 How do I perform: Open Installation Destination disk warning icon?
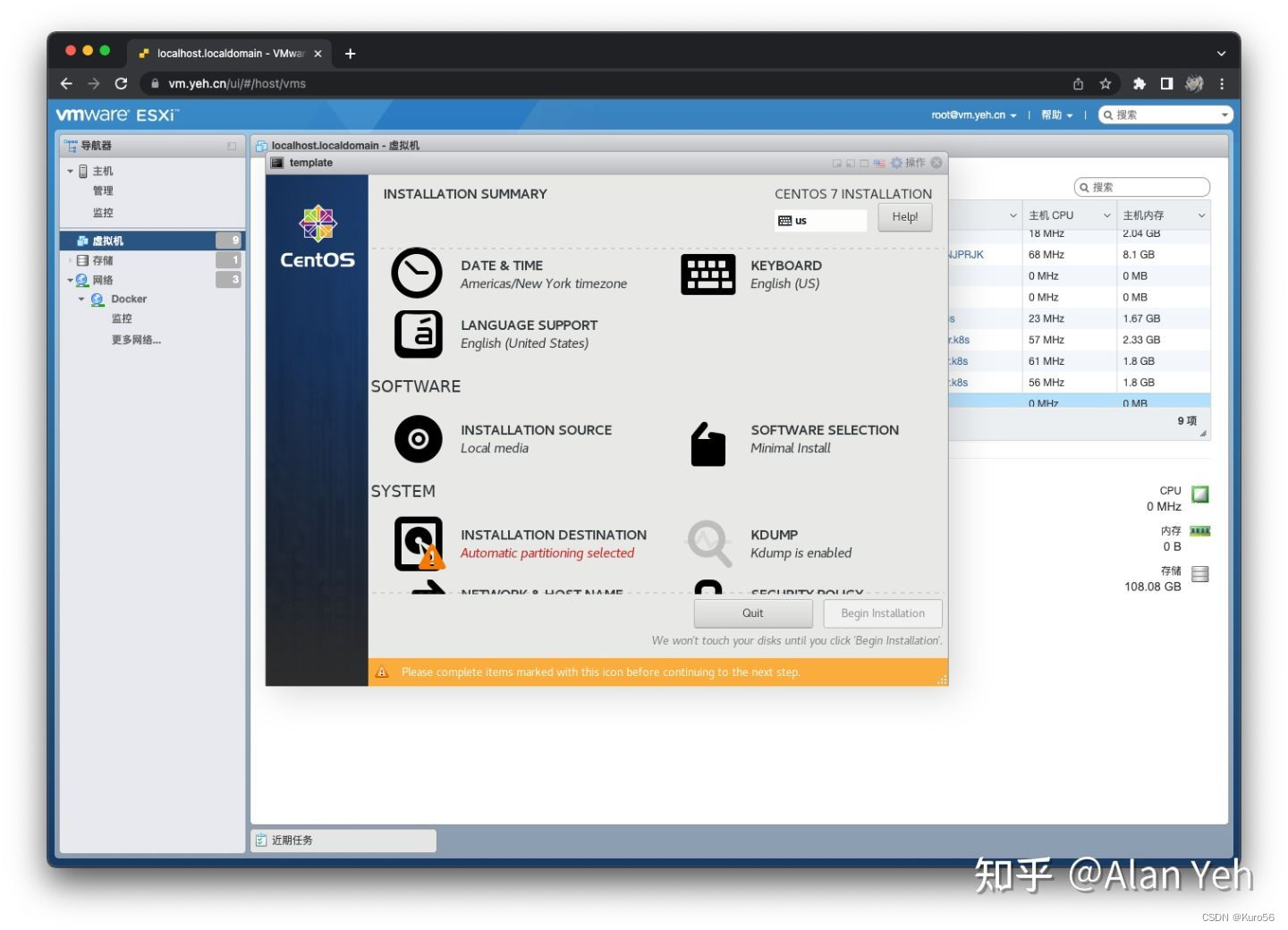click(x=419, y=544)
